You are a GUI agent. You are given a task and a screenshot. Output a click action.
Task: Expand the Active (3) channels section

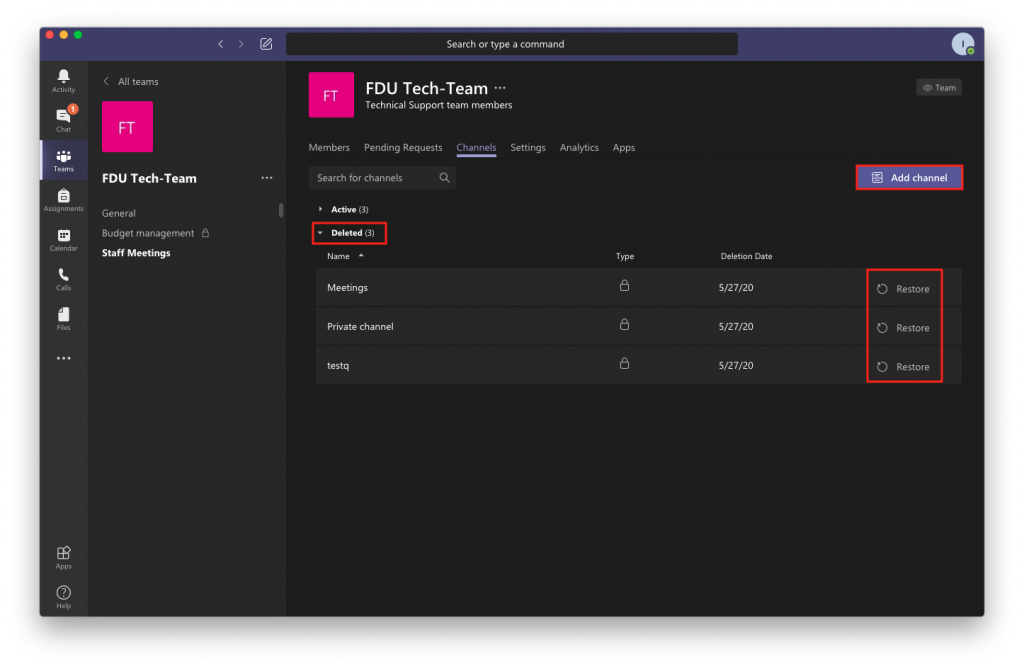344,209
